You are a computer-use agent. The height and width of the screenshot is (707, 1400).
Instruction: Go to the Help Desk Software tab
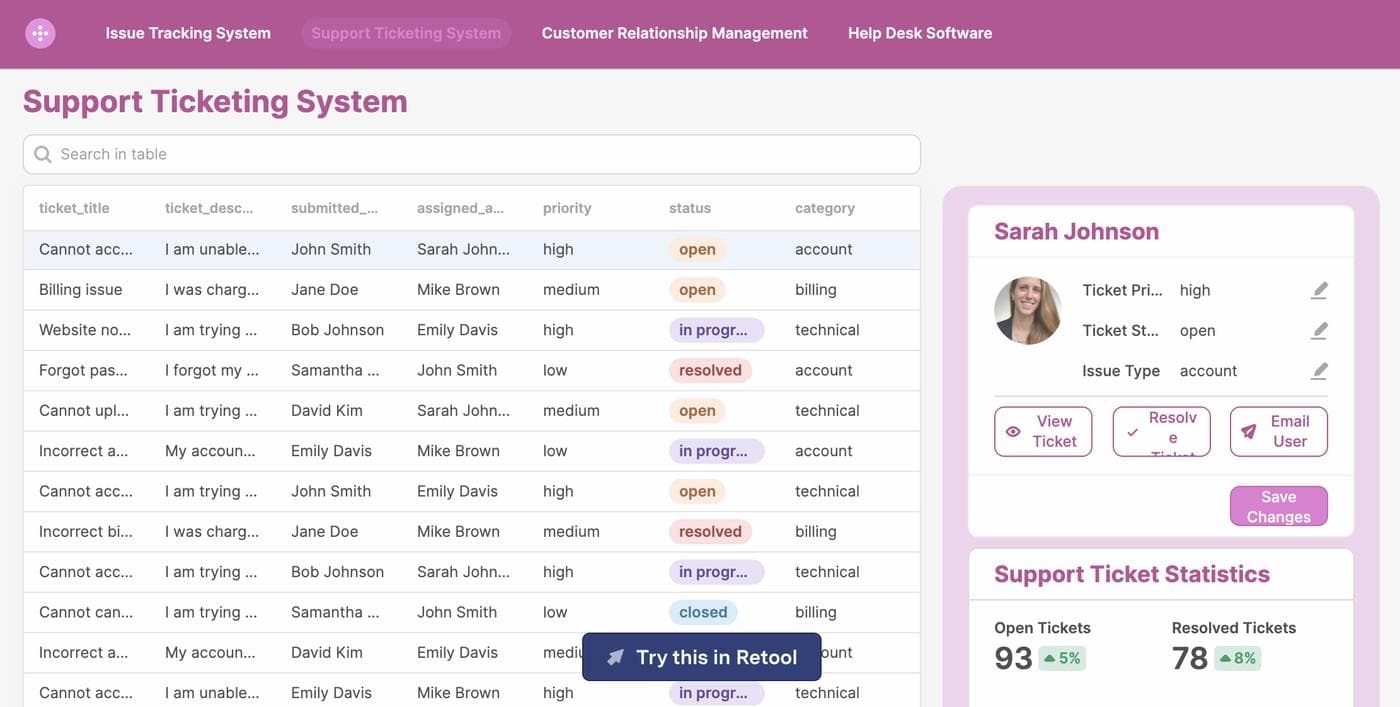pos(919,33)
